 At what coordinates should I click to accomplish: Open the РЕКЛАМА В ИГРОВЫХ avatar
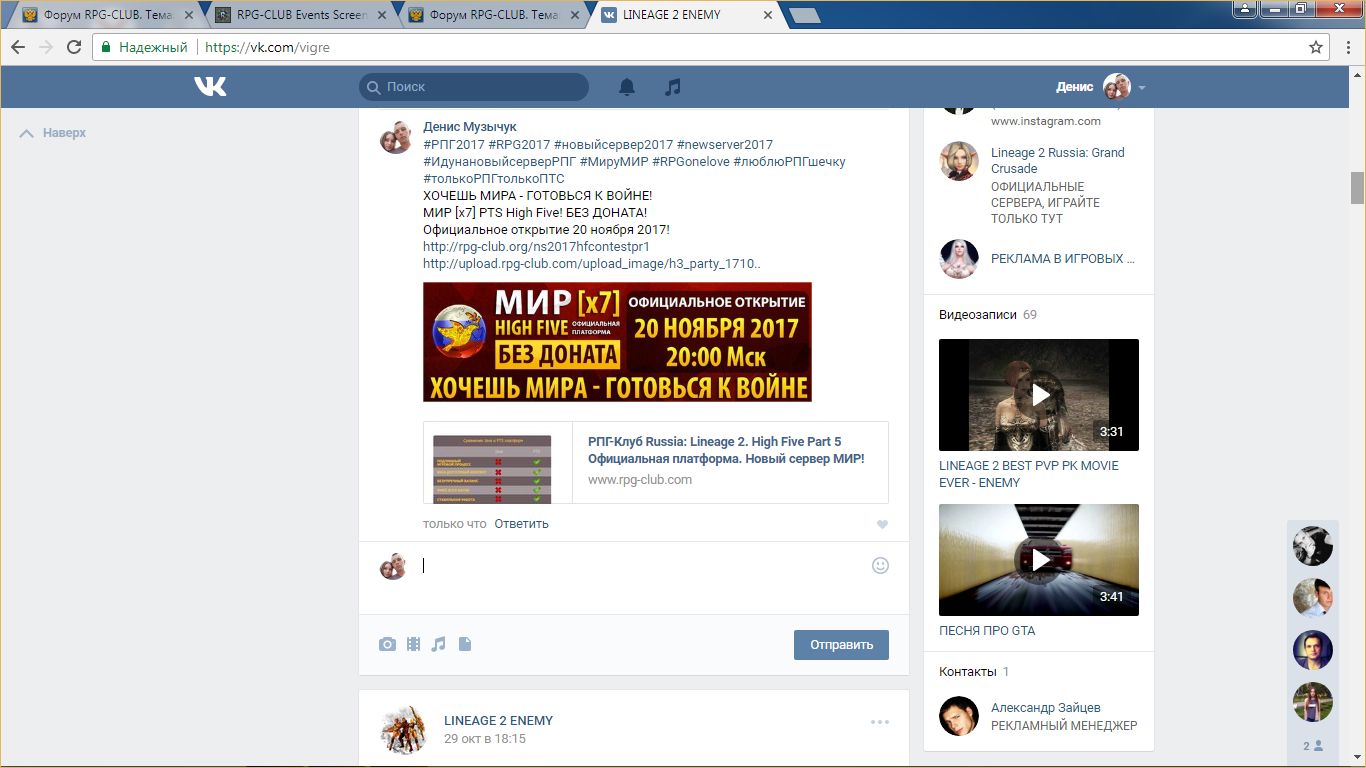point(959,259)
